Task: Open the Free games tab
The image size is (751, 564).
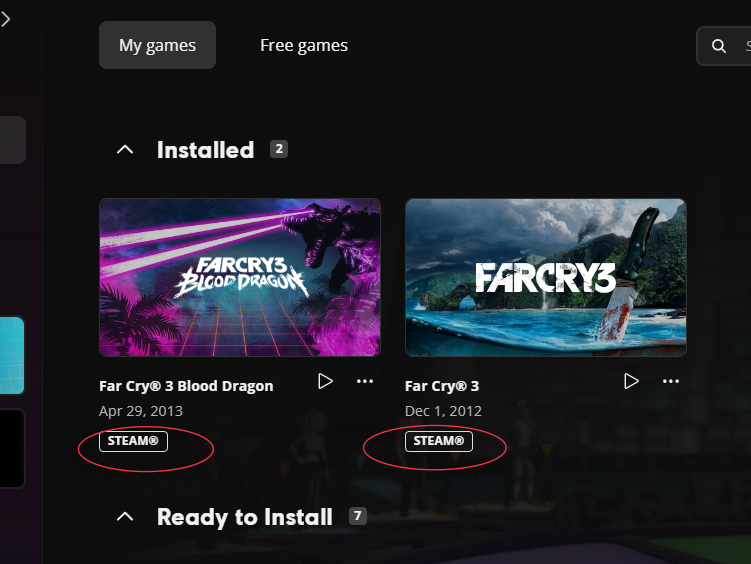Action: click(x=304, y=45)
